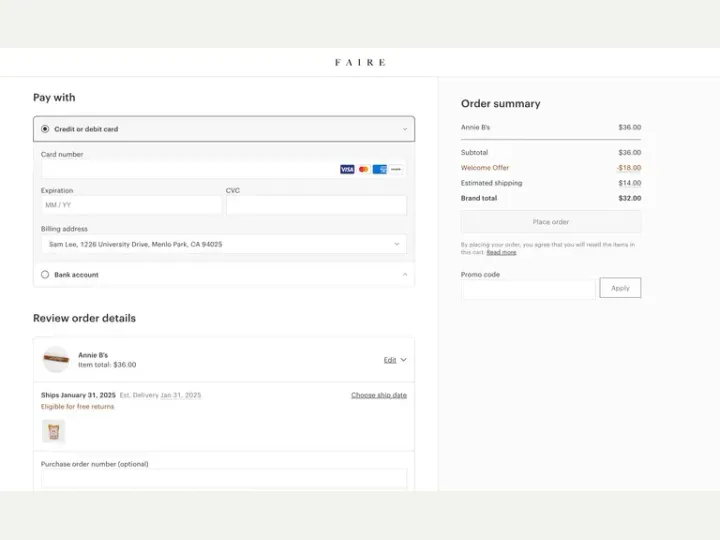The width and height of the screenshot is (720, 540).
Task: Click the $32.00 brand total value
Action: click(x=630, y=198)
